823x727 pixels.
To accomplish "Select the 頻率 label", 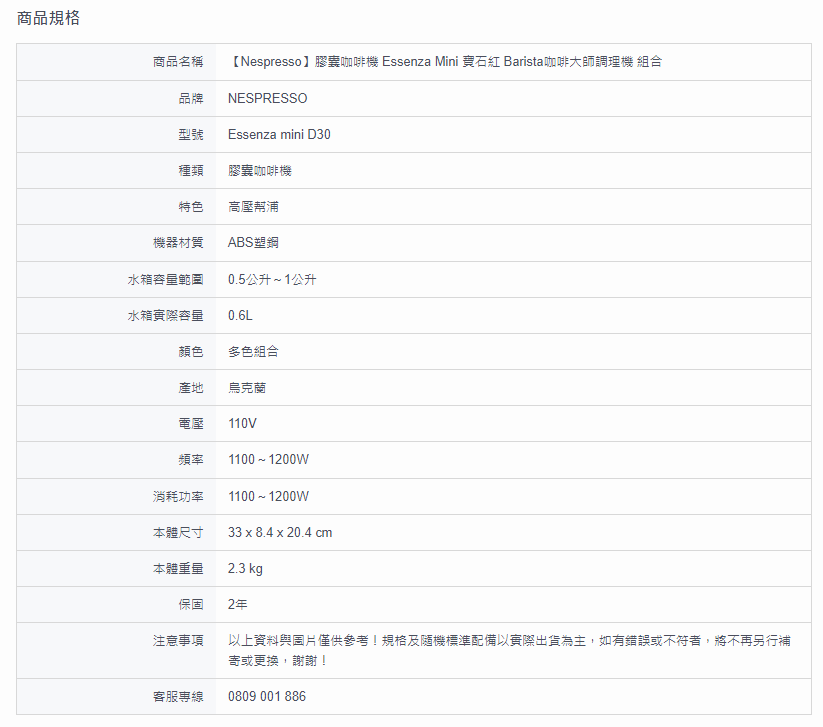I will click(x=191, y=460).
